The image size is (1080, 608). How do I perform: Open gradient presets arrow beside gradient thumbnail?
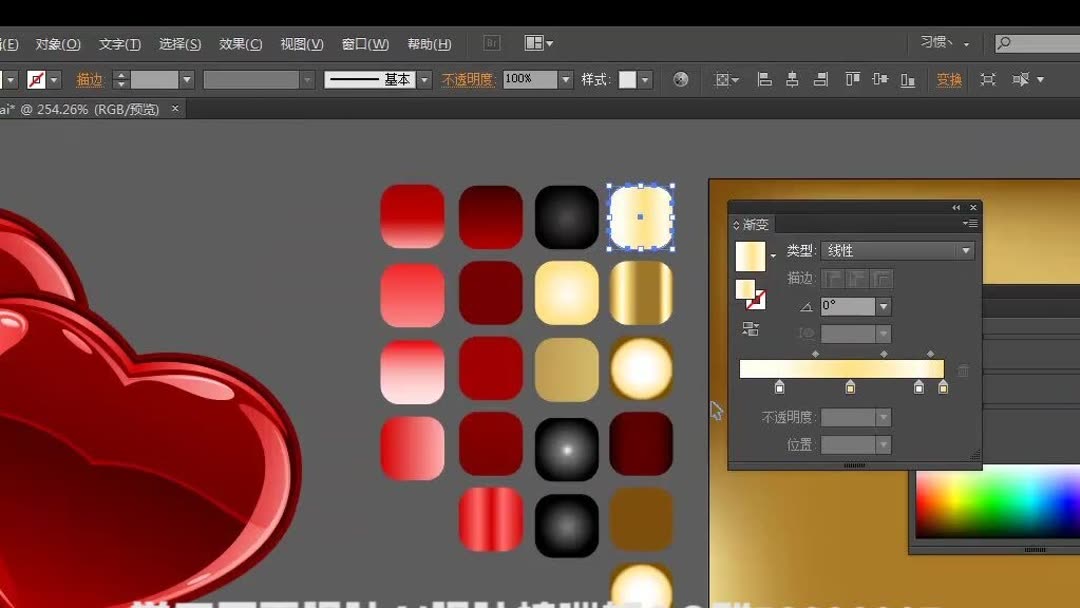[x=773, y=255]
